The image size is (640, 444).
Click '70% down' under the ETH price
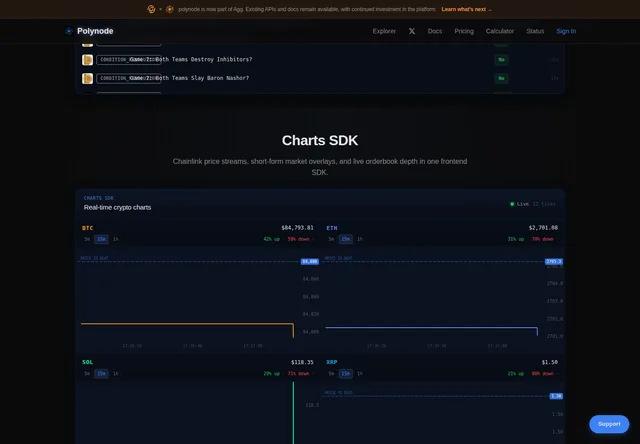542,239
